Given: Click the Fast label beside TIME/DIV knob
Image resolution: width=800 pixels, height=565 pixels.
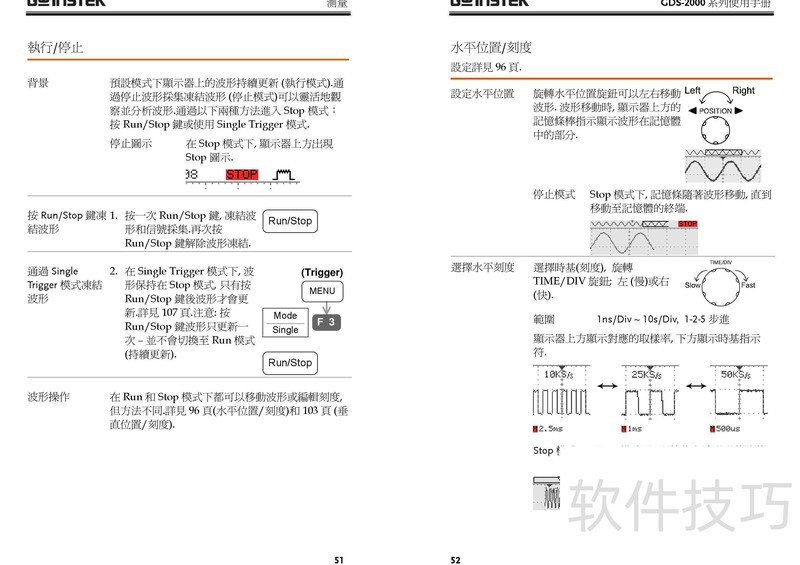Looking at the screenshot, I should pyautogui.click(x=748, y=285).
